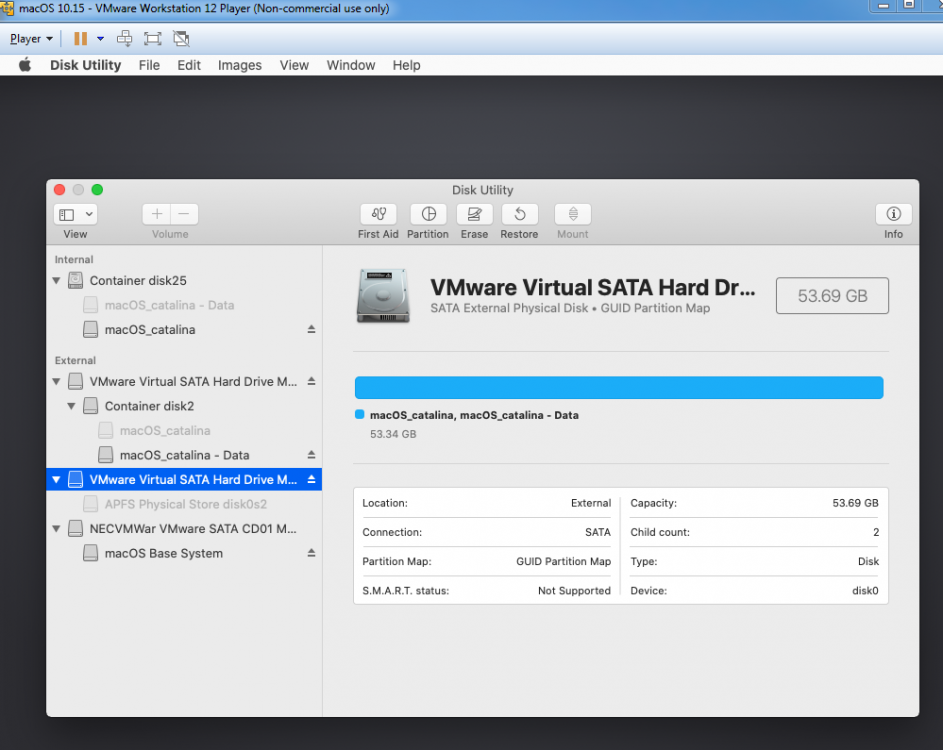Click the "Internal" sidebar section heading
Viewport: 943px width, 750px height.
click(74, 259)
